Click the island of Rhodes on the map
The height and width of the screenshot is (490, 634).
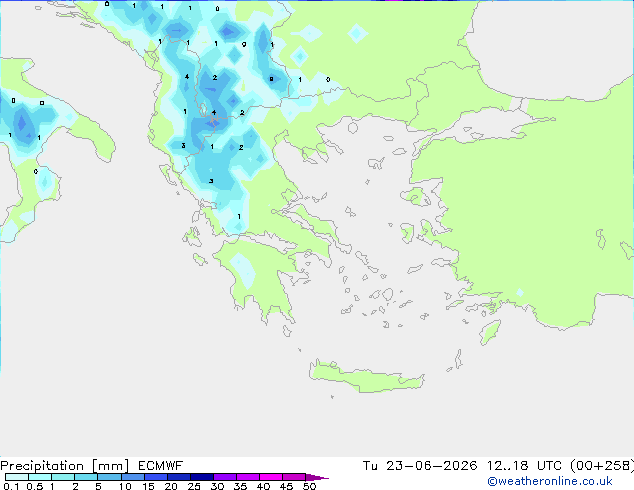click(x=490, y=332)
